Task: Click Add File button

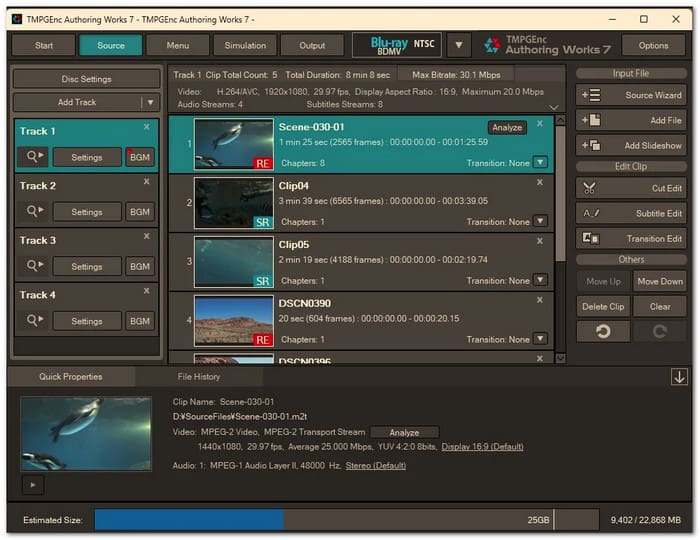Action: click(631, 120)
